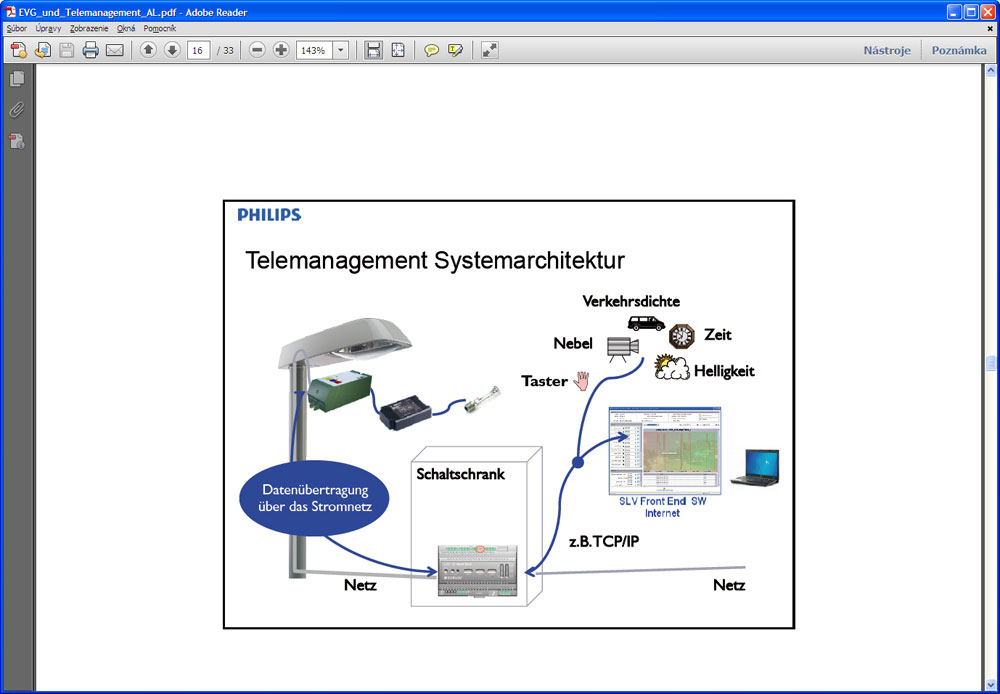Open the Poznámka pane

coord(959,50)
